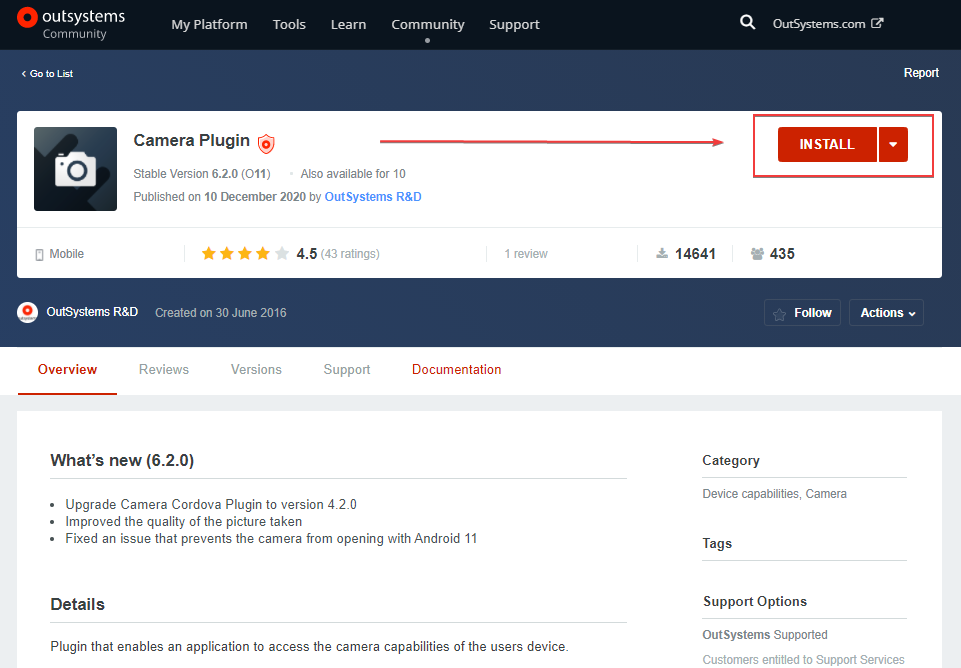The width and height of the screenshot is (961, 668).
Task: Click the team icon next to 435
Action: pyautogui.click(x=755, y=253)
